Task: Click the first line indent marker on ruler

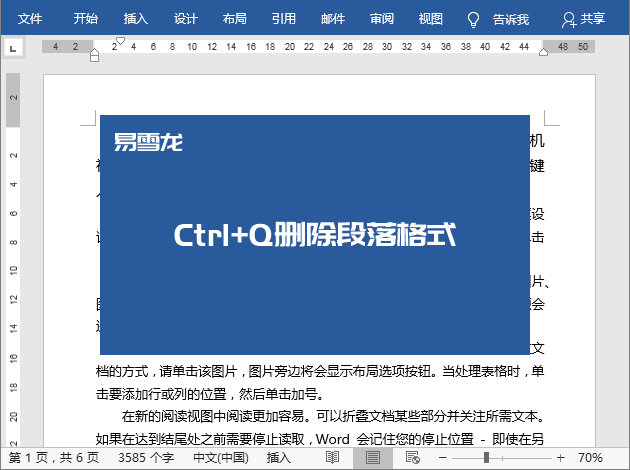Action: tap(120, 41)
